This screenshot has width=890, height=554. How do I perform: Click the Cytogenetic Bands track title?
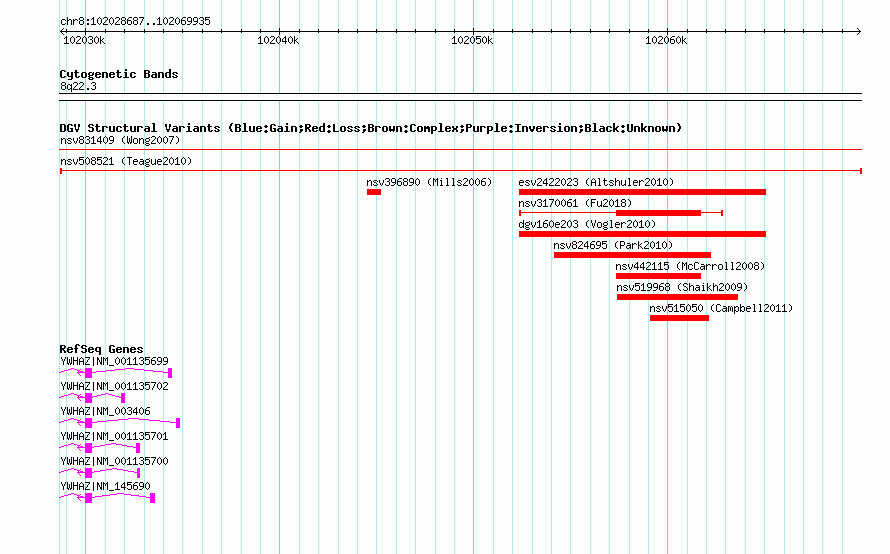[x=119, y=74]
